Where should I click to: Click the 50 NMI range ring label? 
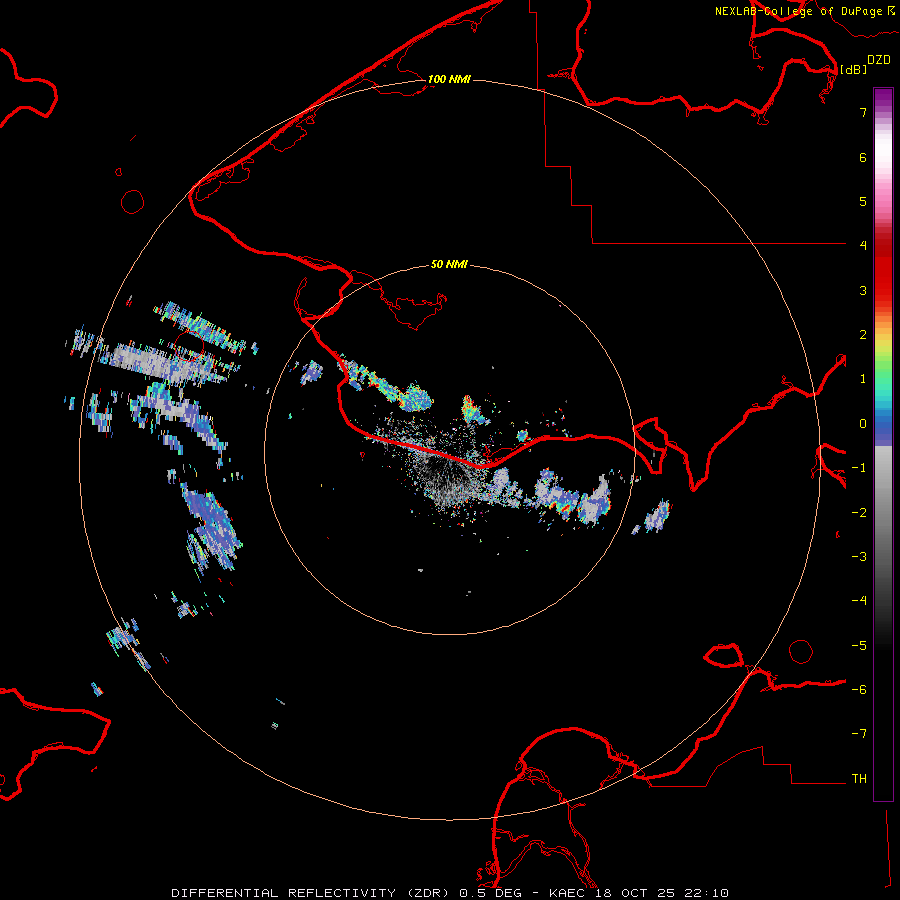[449, 264]
